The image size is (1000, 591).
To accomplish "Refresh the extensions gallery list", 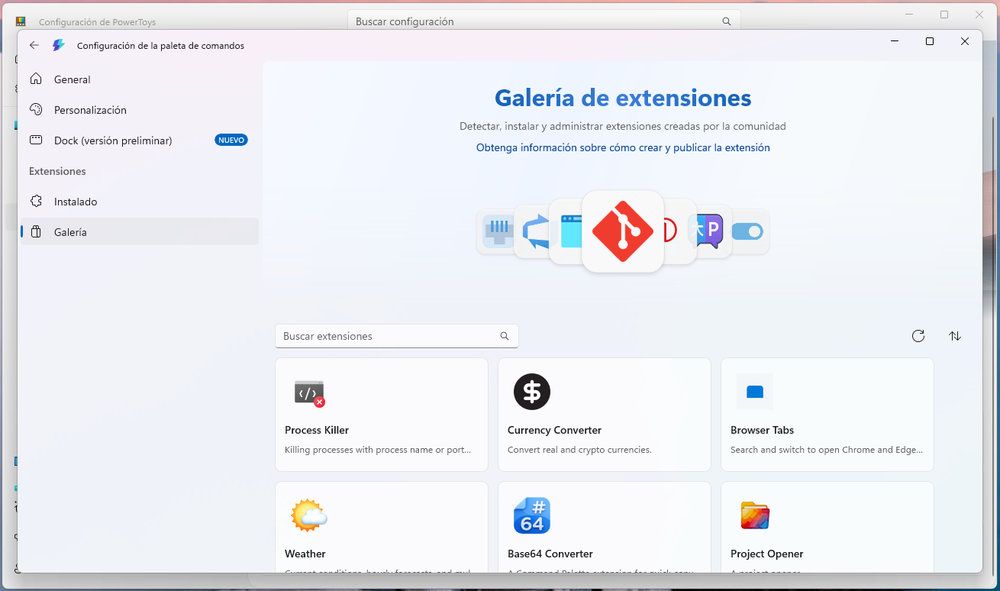I will (918, 336).
